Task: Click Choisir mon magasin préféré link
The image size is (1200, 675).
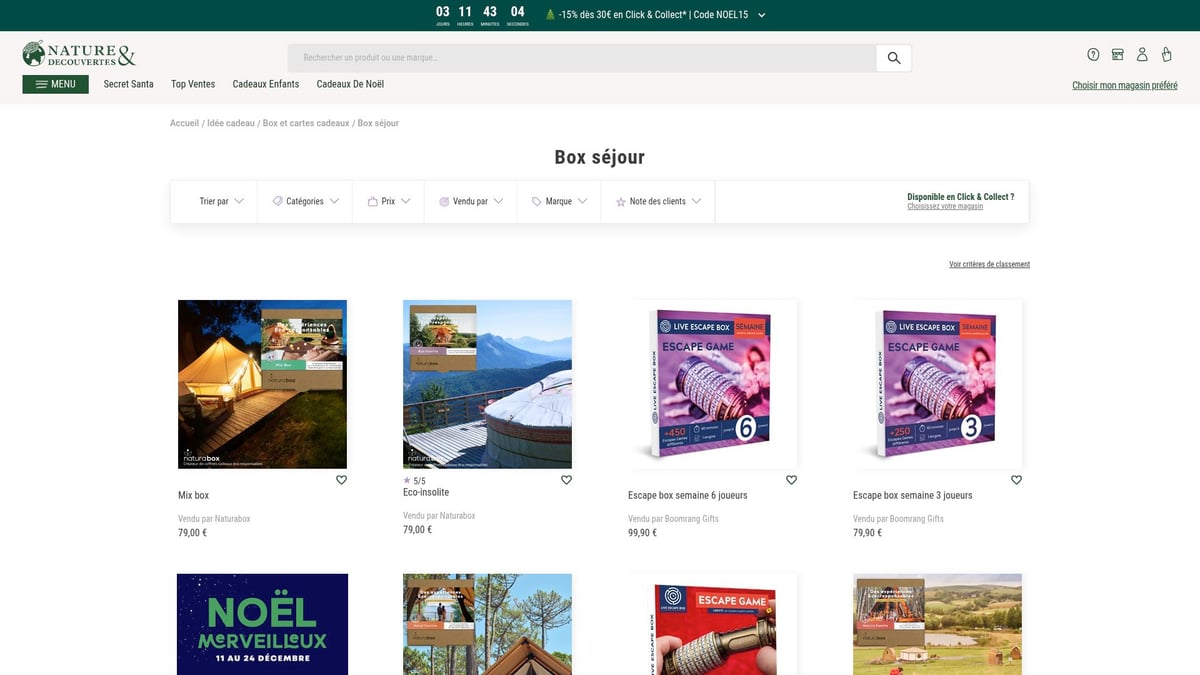Action: click(1124, 86)
